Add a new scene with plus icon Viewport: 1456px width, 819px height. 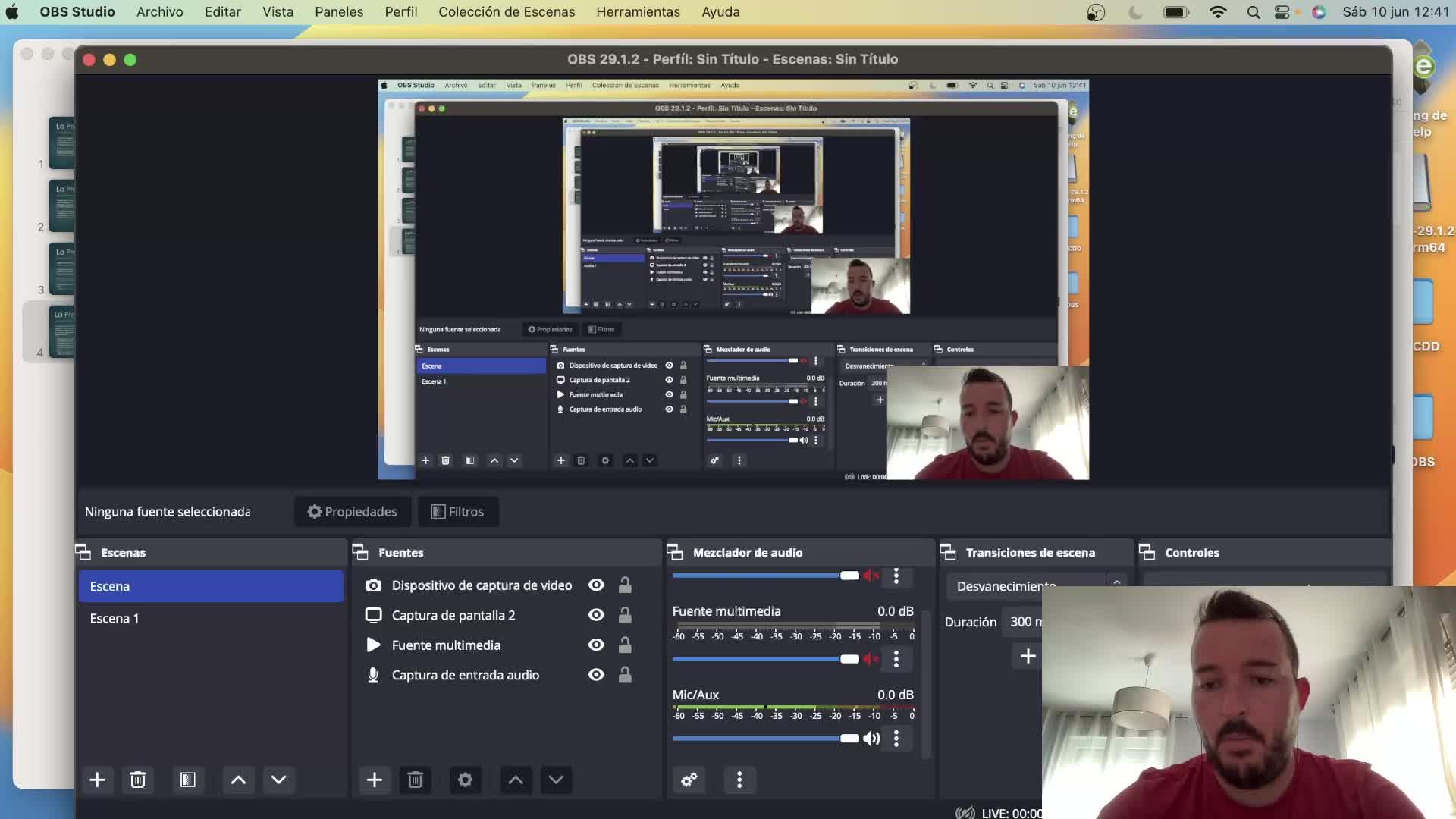click(x=97, y=780)
